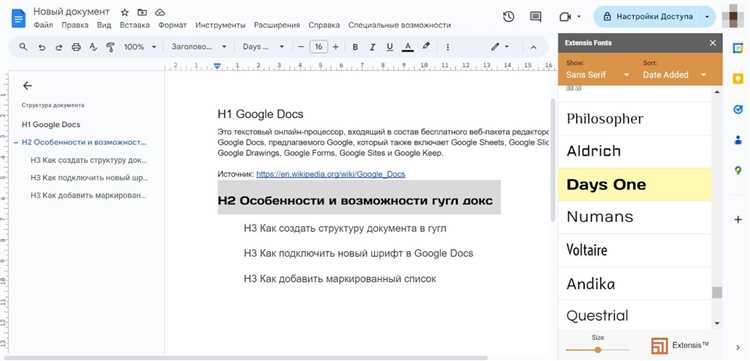Viewport: 750px width, 361px height.
Task: Click the Настройки Доступа share button
Action: pos(648,17)
